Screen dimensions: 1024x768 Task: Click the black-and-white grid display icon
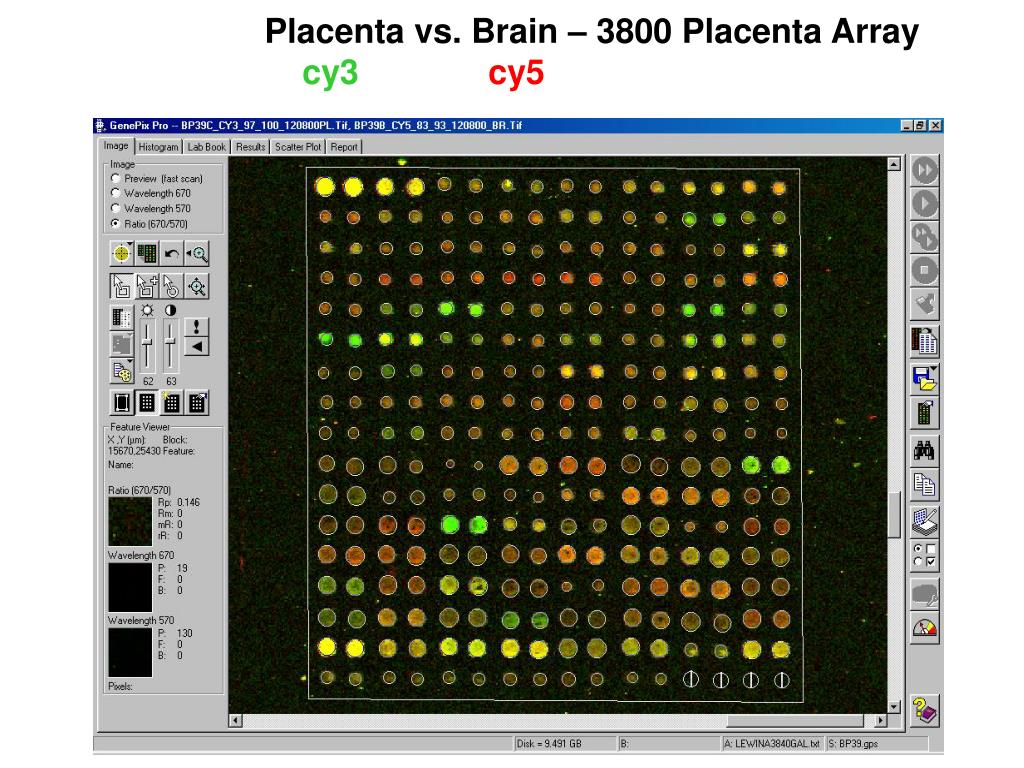click(x=121, y=318)
